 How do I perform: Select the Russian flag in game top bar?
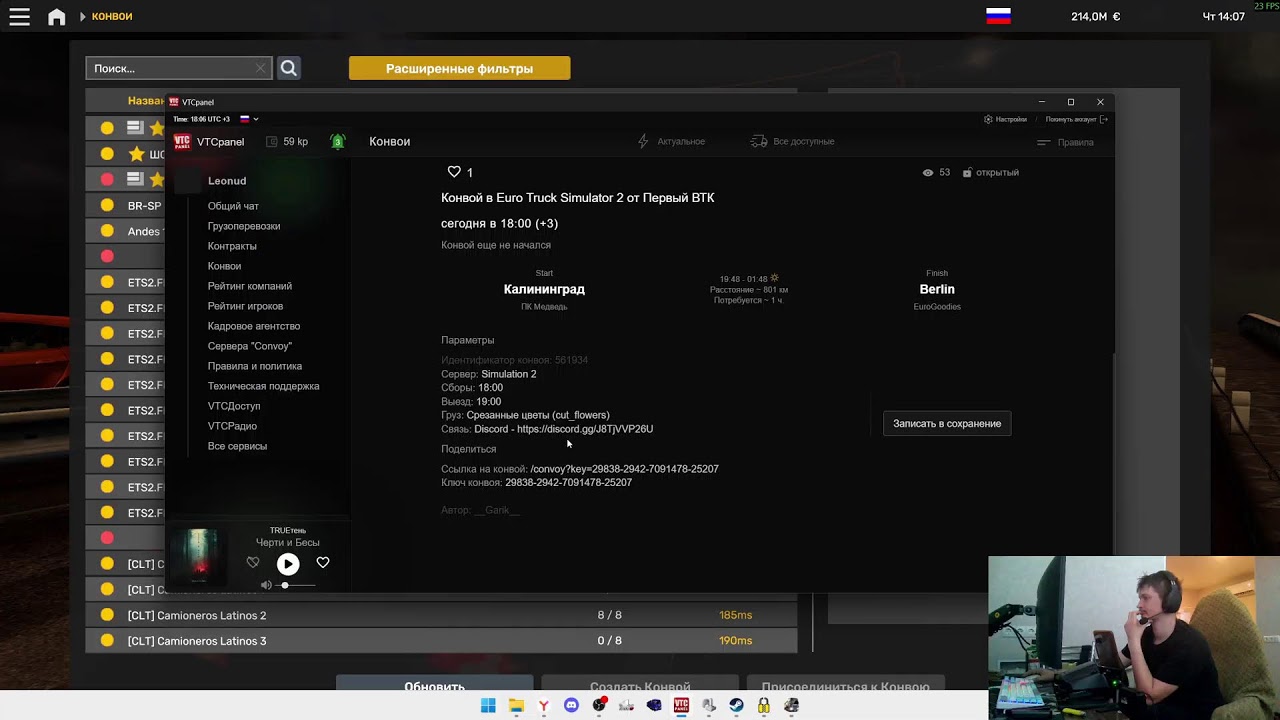(x=998, y=16)
